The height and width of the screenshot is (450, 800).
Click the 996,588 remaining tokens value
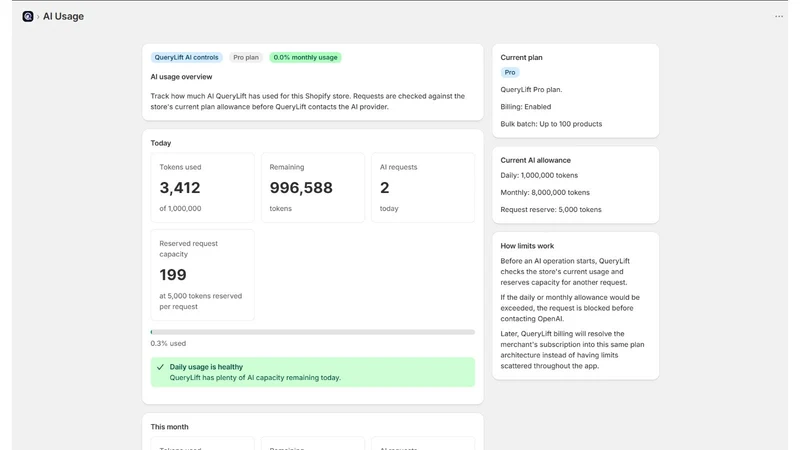pyautogui.click(x=301, y=188)
